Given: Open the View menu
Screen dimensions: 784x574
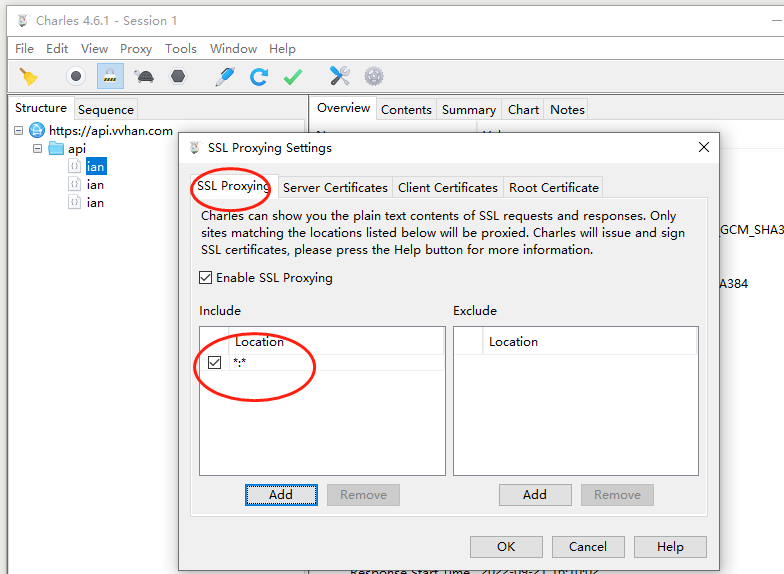Looking at the screenshot, I should point(94,48).
